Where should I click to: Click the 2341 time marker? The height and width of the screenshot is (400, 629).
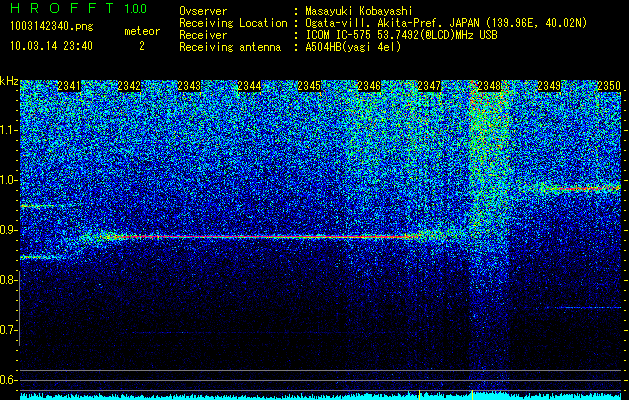point(69,86)
